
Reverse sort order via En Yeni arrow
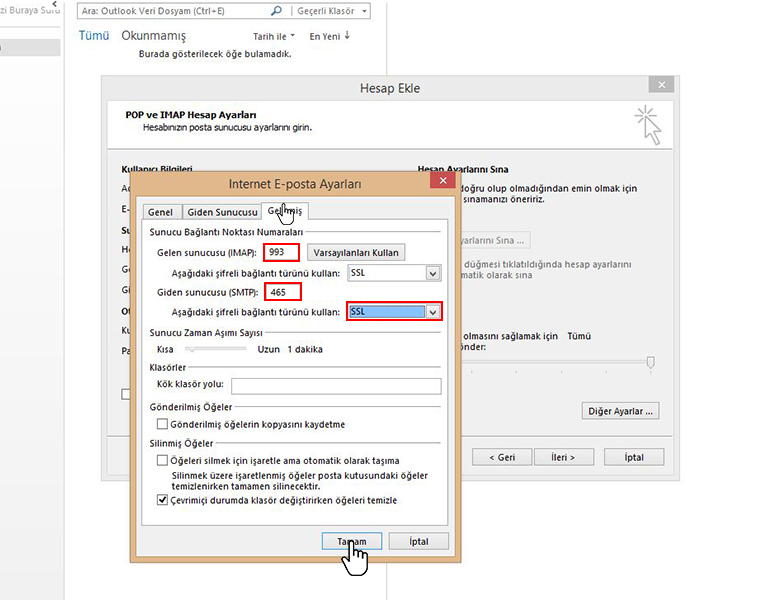tap(348, 36)
